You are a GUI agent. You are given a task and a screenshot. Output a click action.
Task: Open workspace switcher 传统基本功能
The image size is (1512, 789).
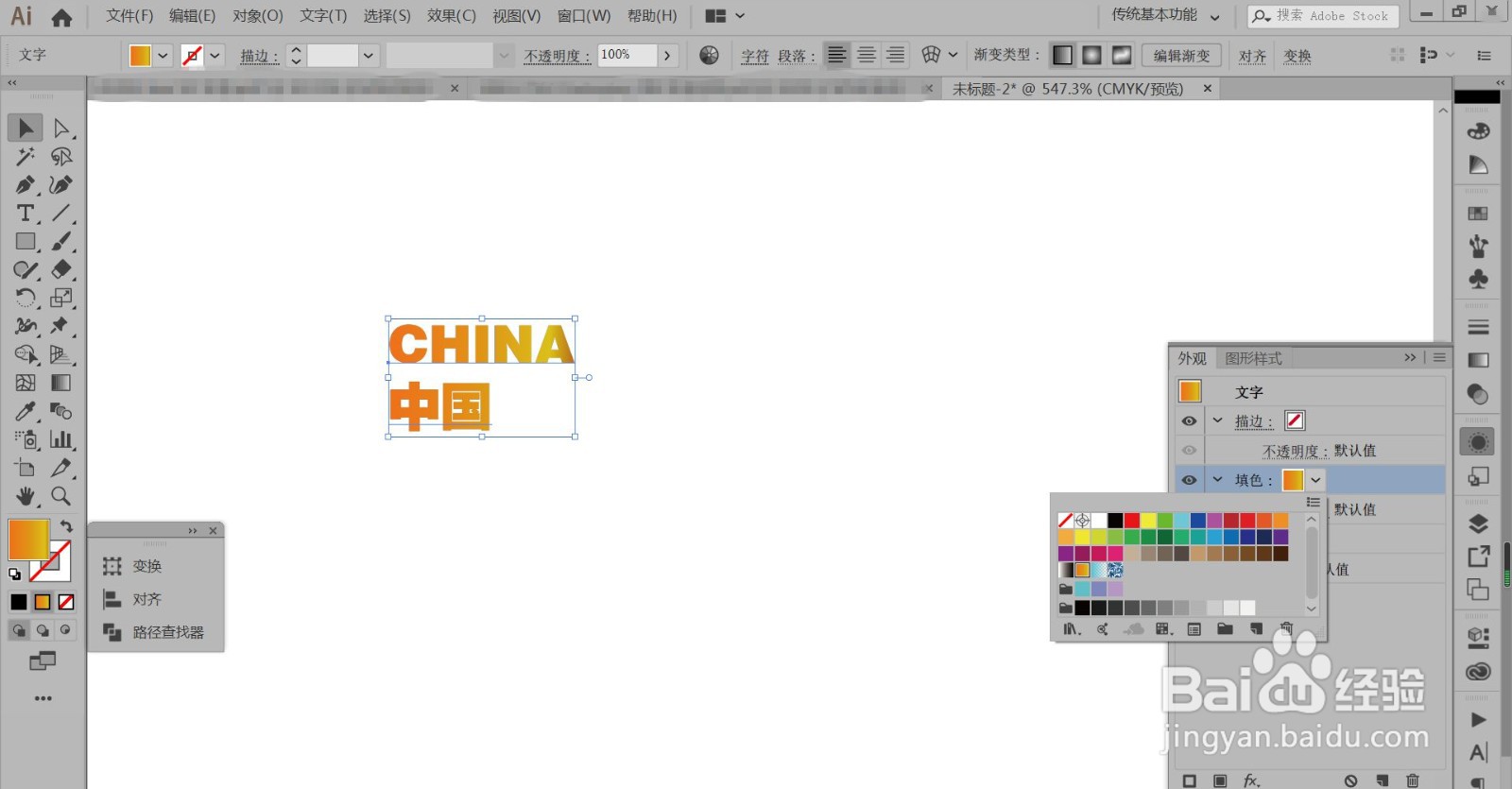(x=1165, y=15)
